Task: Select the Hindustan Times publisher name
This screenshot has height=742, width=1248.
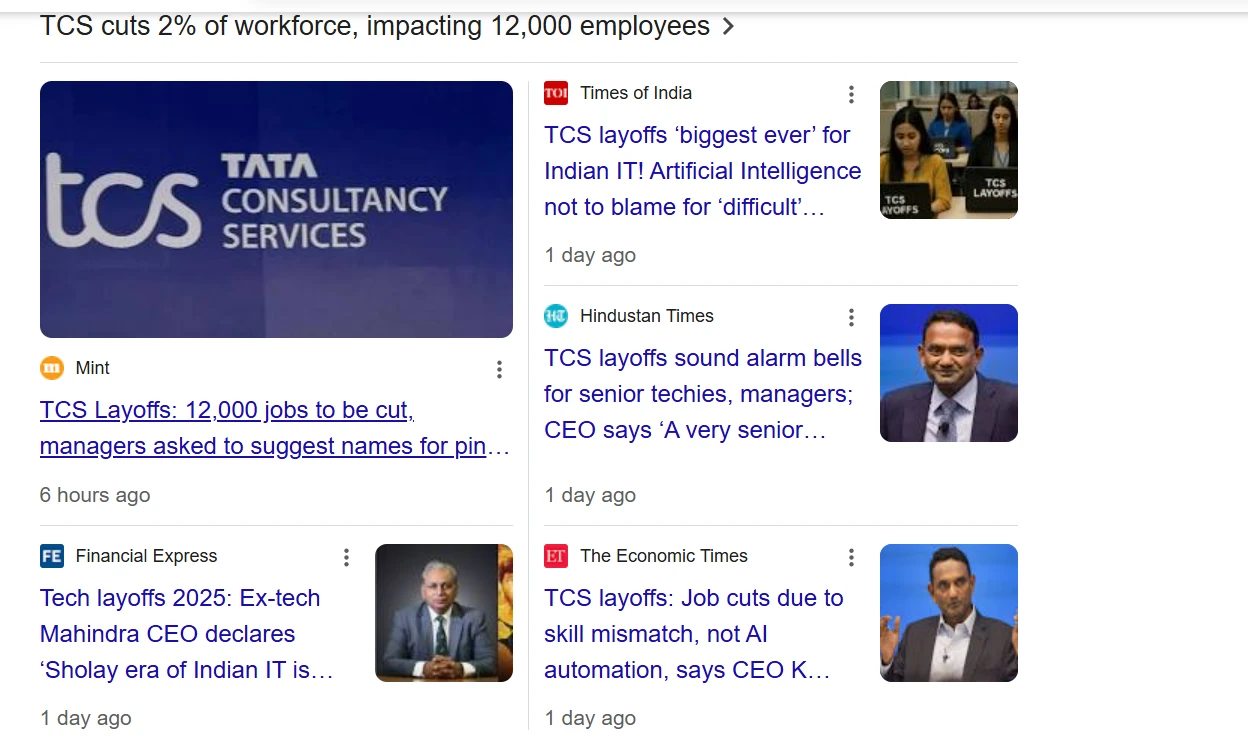Action: tap(647, 316)
